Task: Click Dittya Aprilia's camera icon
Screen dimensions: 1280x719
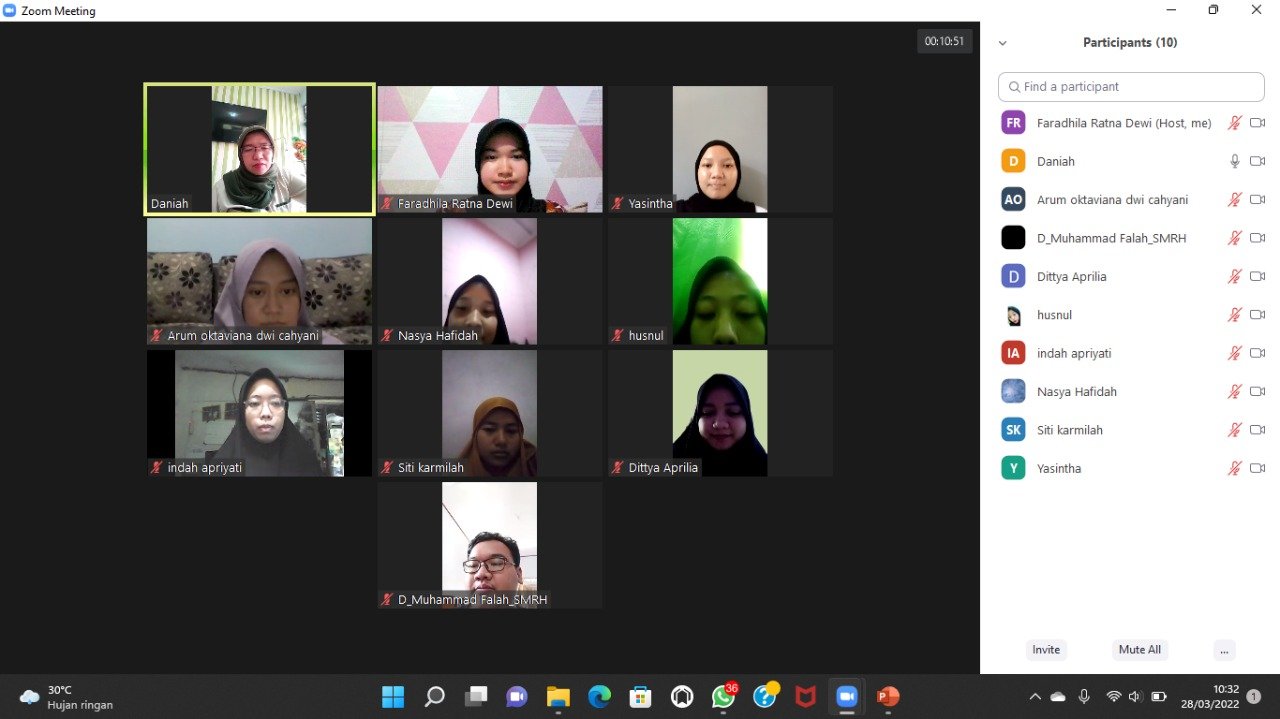Action: click(1257, 276)
